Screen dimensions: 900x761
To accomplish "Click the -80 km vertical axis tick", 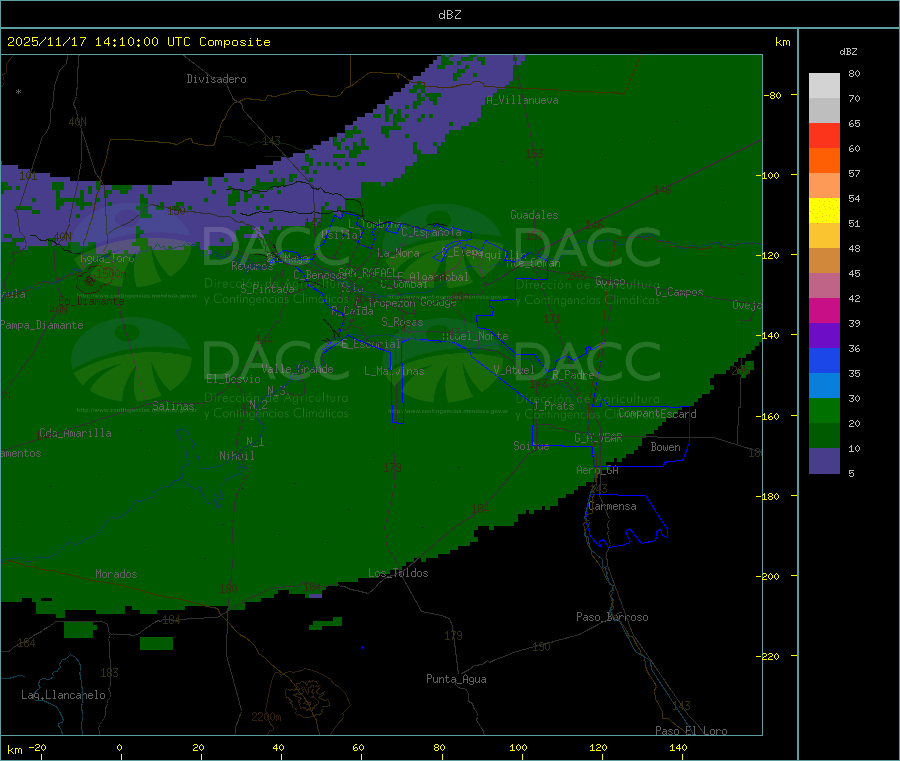I will point(773,95).
